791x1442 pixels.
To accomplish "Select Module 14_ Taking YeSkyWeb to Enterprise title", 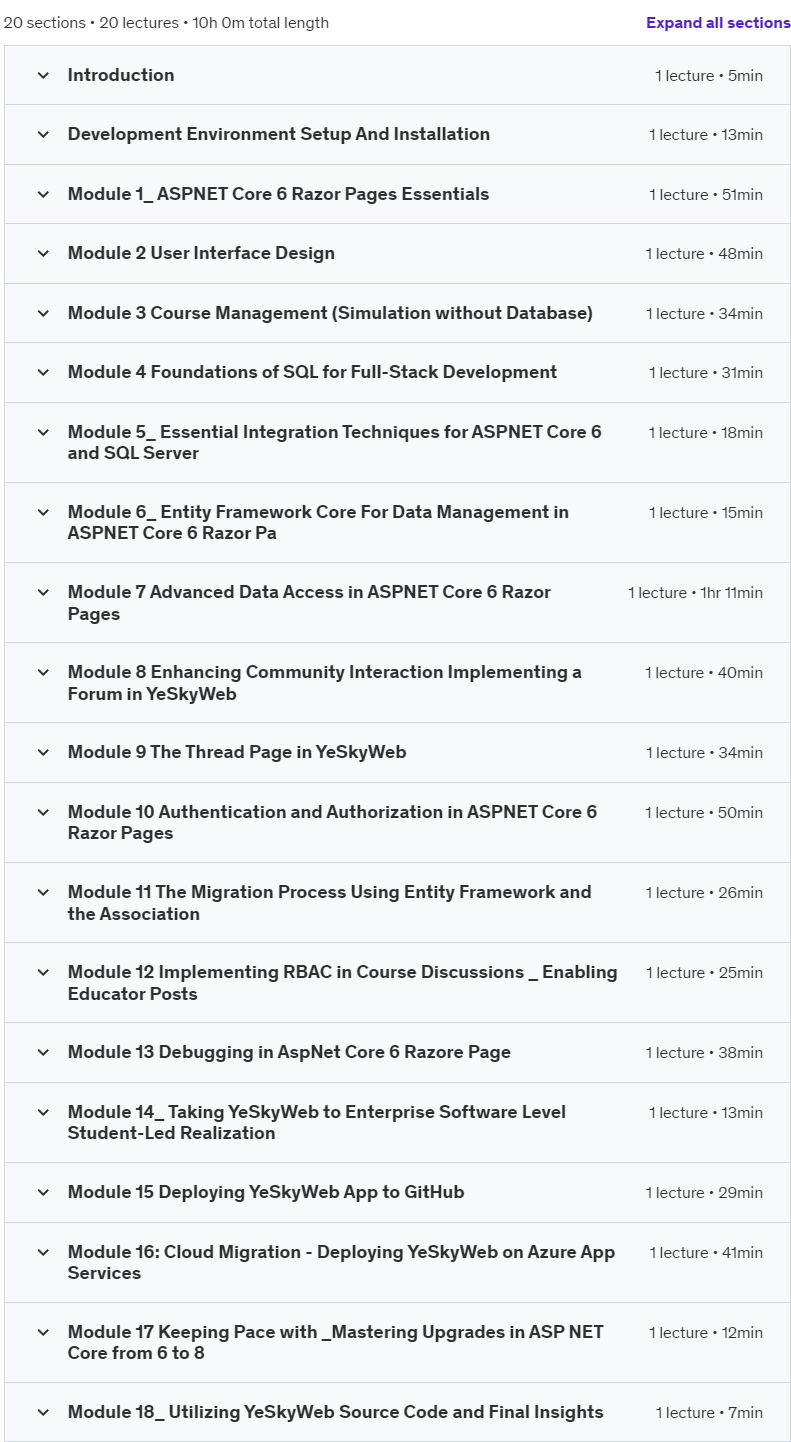I will (317, 1122).
